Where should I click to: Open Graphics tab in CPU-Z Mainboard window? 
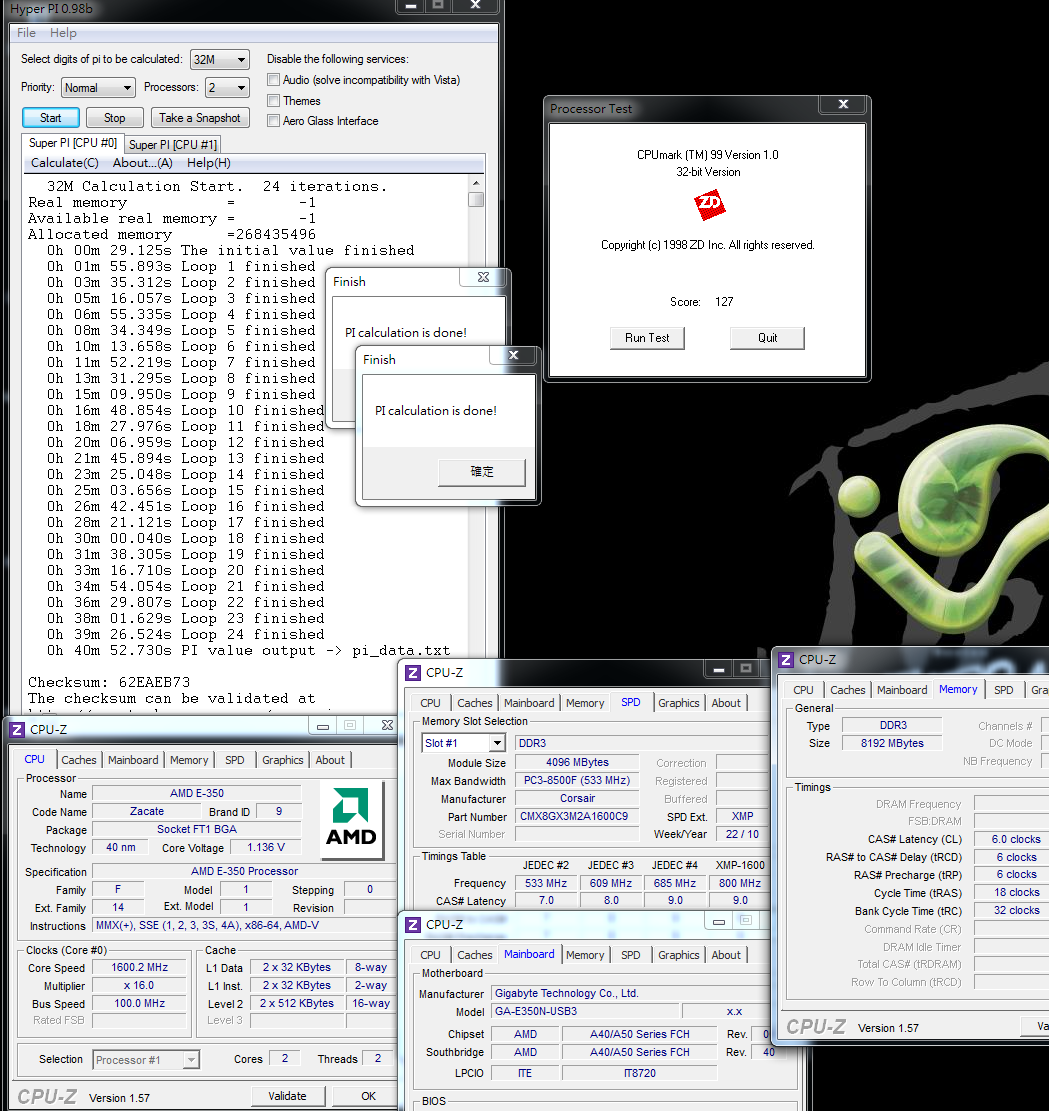point(678,955)
